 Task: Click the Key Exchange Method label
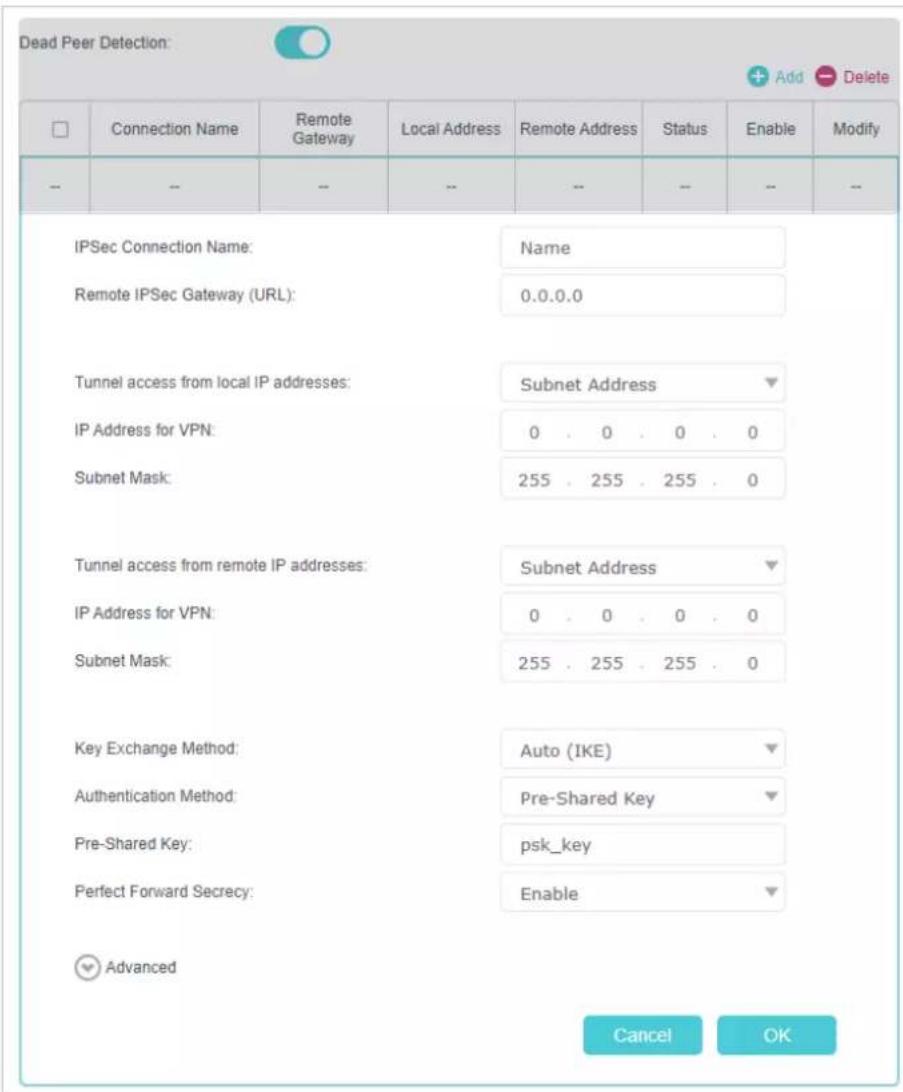tap(156, 748)
